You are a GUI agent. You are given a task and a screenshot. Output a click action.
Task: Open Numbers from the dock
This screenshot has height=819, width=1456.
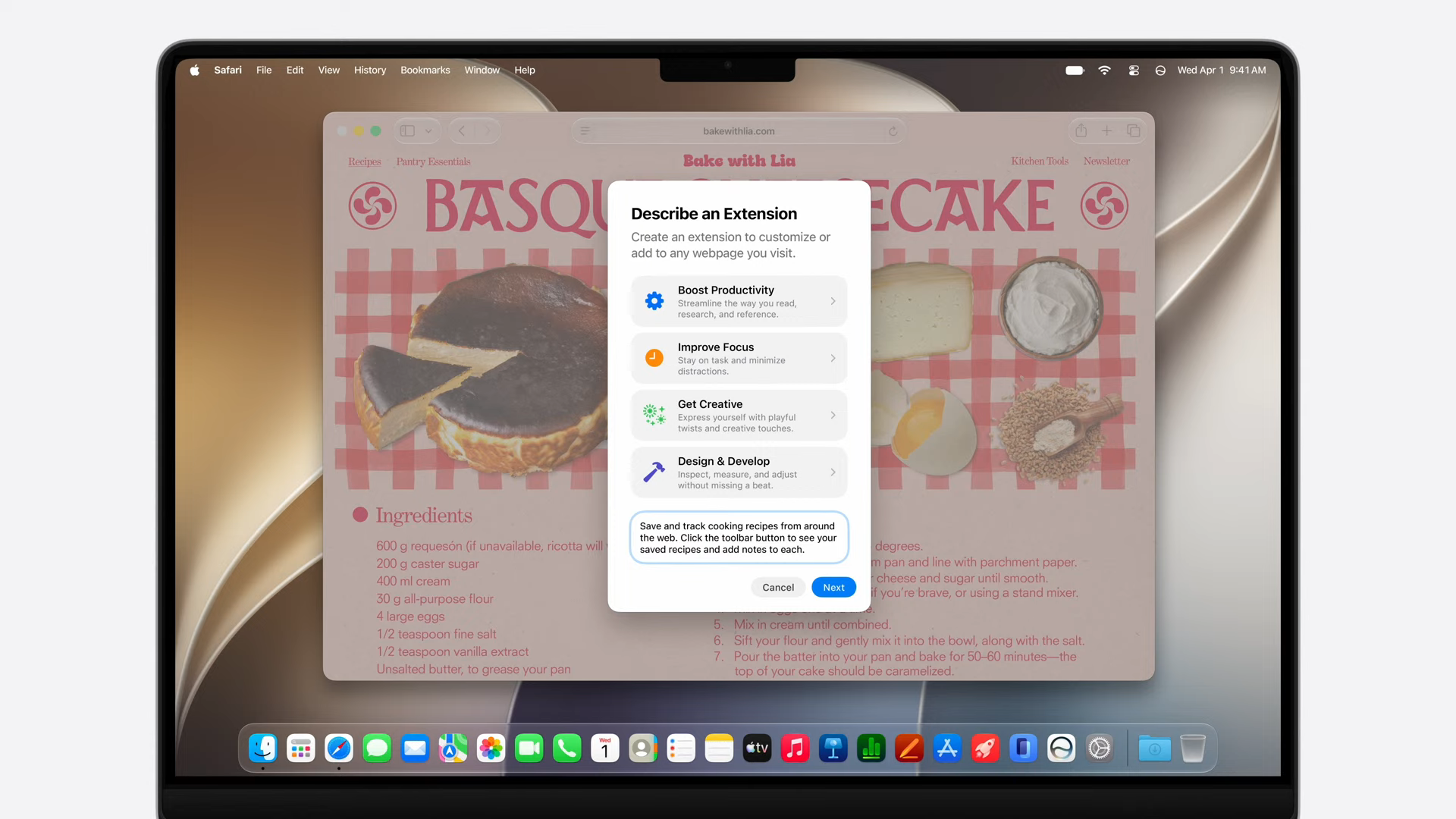[x=871, y=748]
